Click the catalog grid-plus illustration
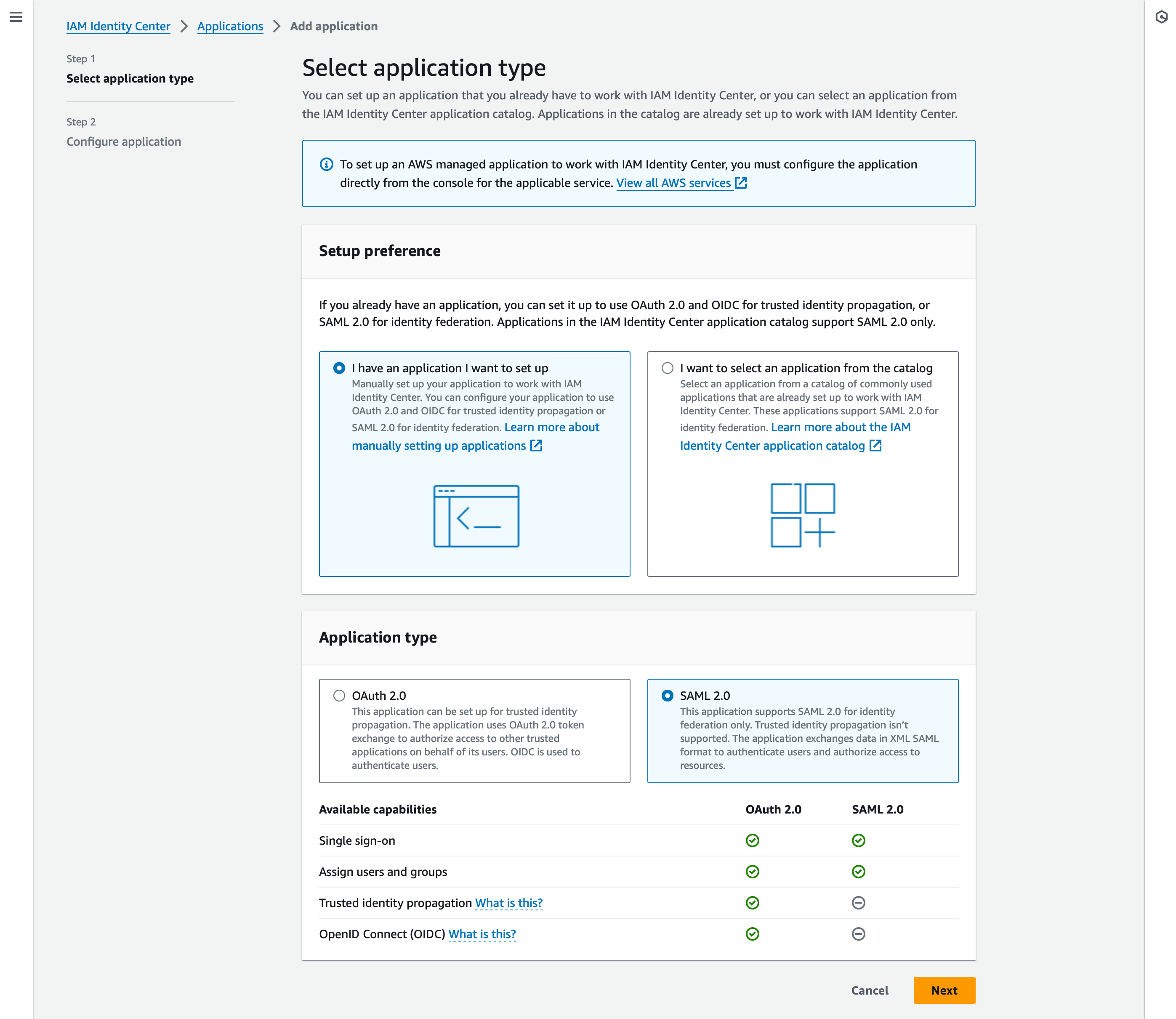This screenshot has width=1176, height=1019. click(803, 515)
